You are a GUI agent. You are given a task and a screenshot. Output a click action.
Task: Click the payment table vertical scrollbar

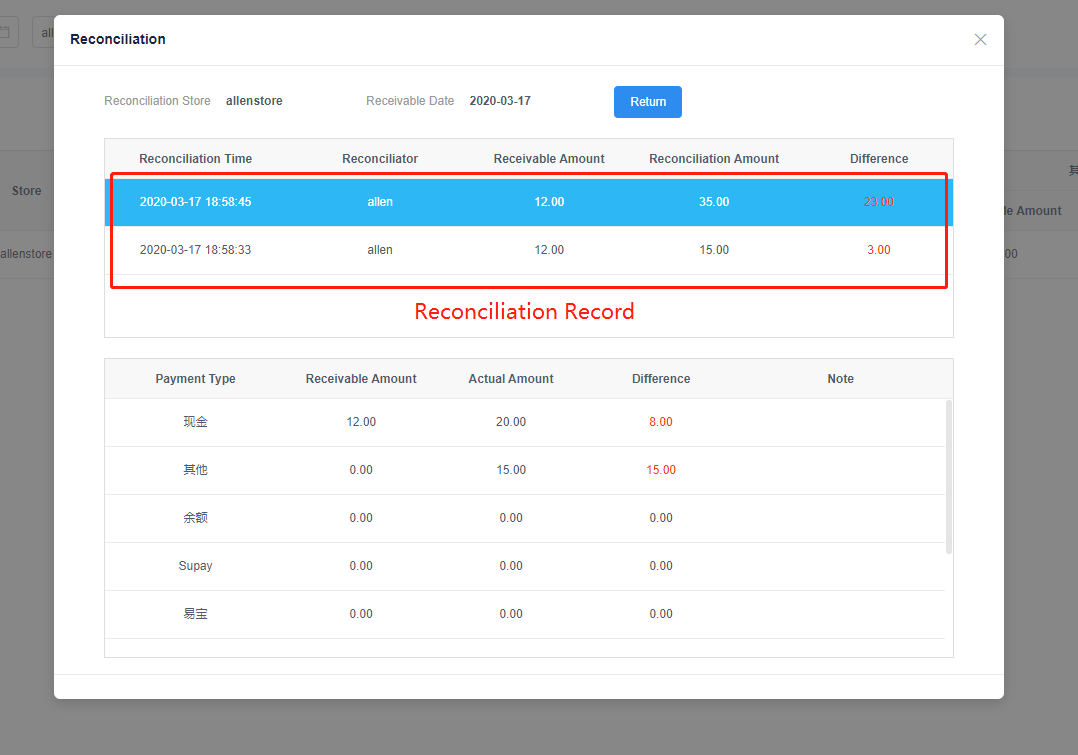pos(948,477)
